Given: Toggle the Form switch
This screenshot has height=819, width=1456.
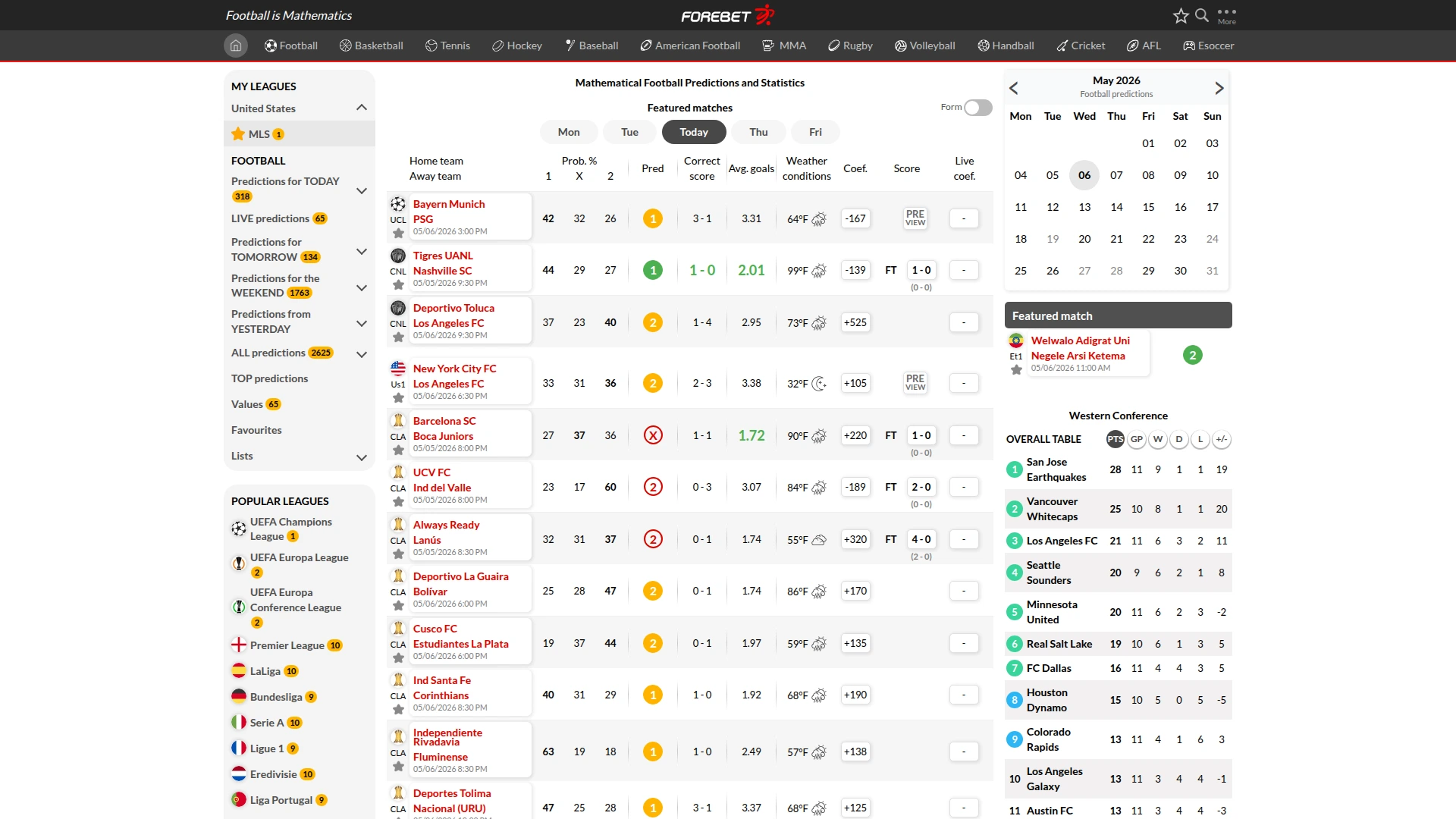Looking at the screenshot, I should click(x=977, y=108).
